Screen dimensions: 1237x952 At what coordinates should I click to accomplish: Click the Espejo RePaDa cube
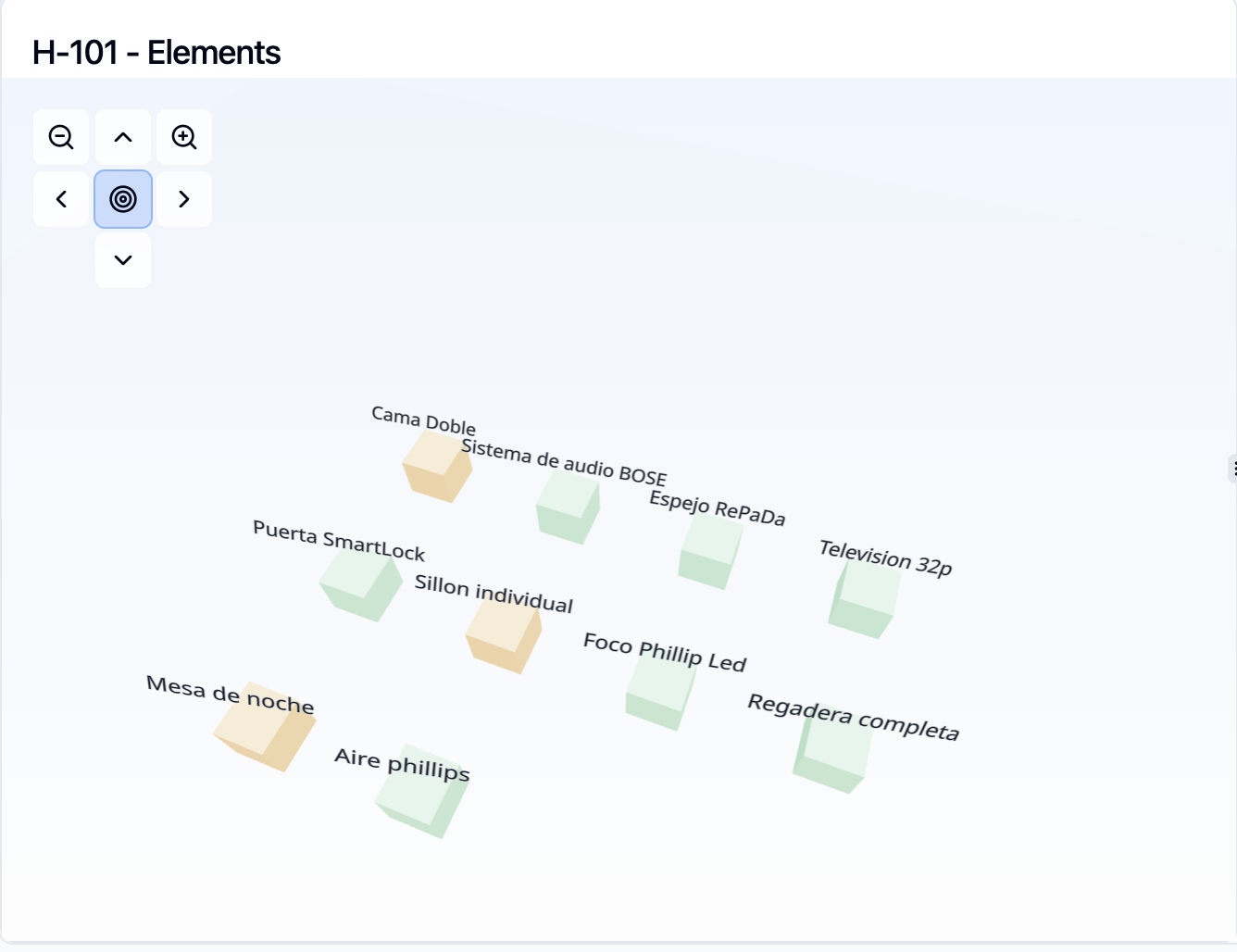[x=711, y=552]
